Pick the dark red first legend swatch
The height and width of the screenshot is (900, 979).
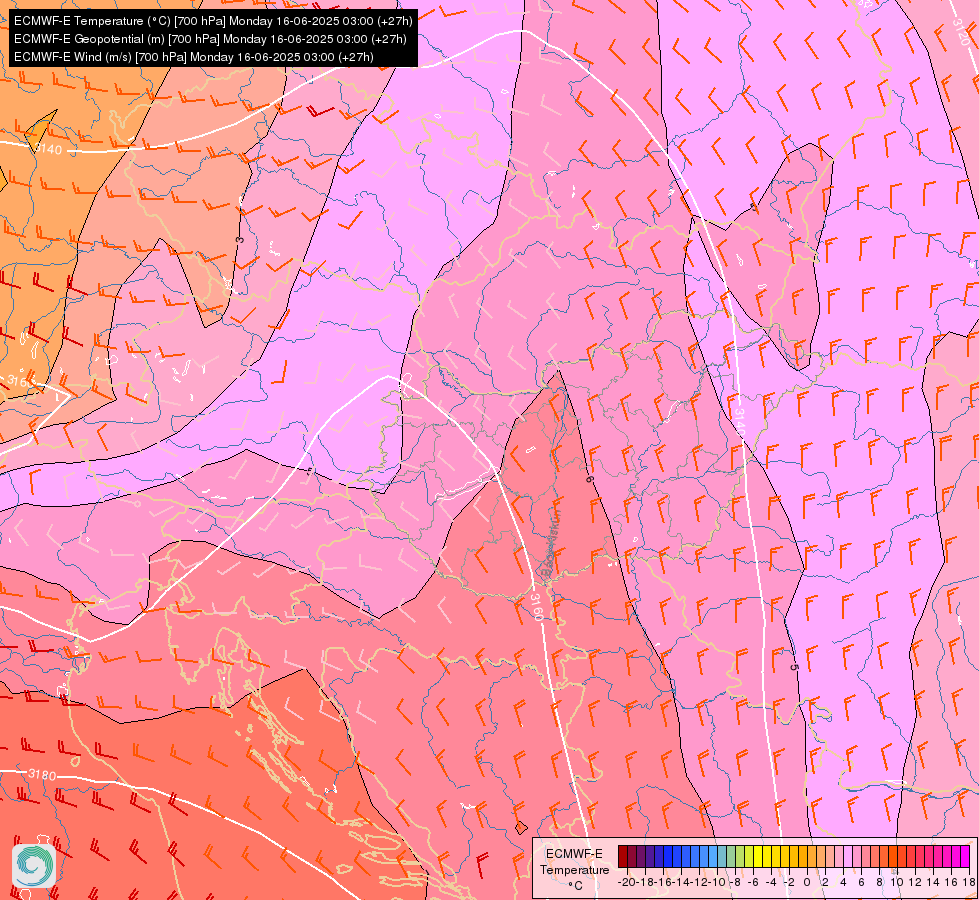click(x=623, y=856)
